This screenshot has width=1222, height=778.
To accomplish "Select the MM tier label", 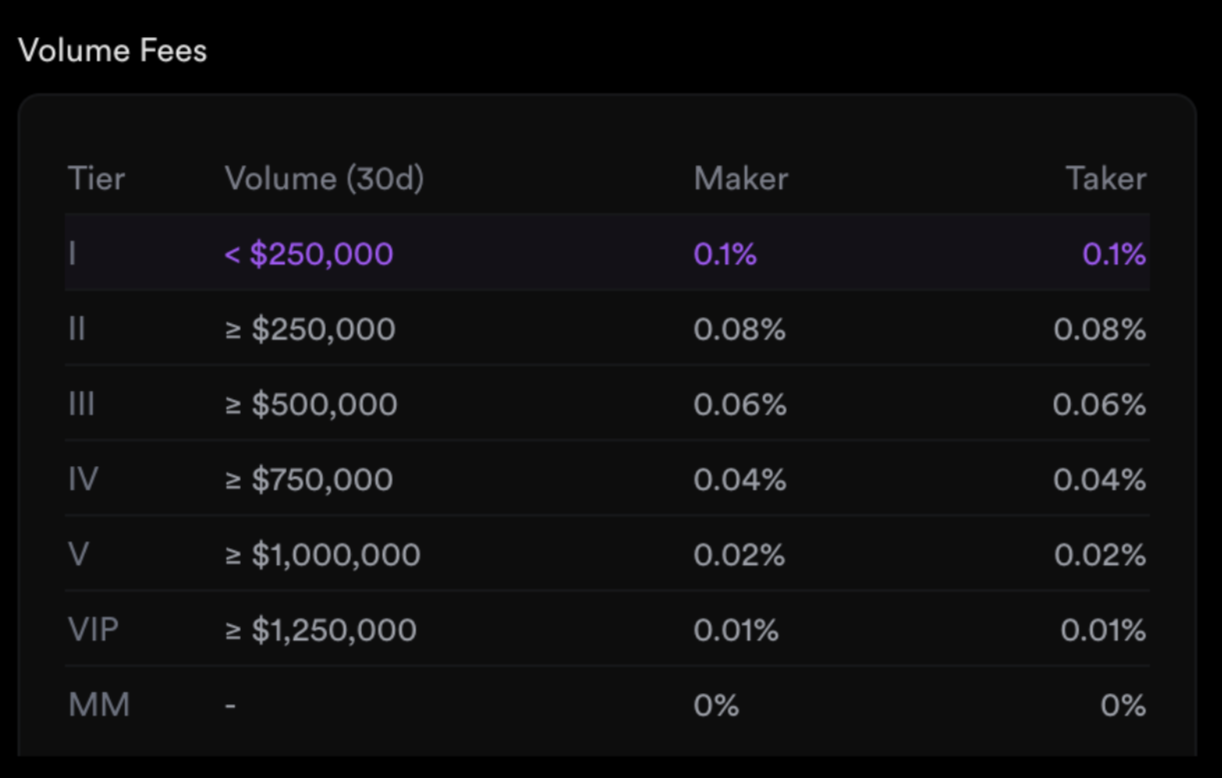I will 99,705.
